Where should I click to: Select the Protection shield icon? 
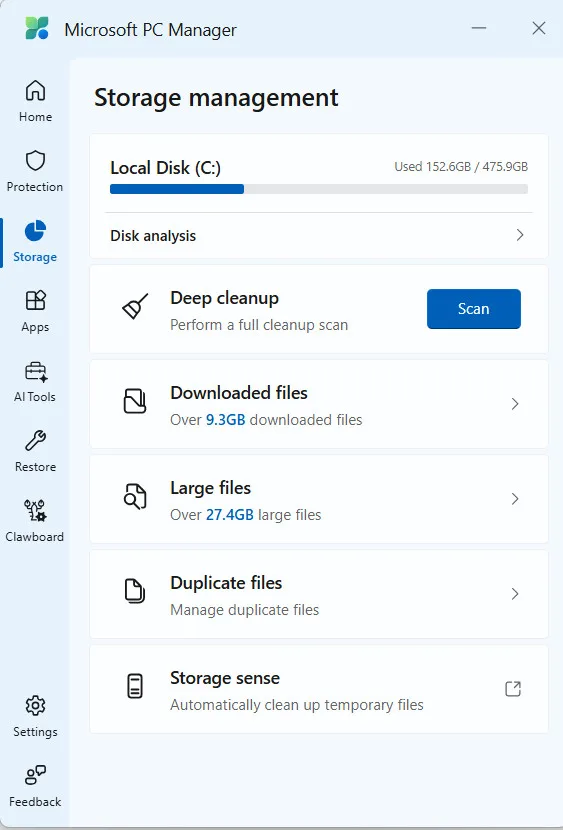tap(35, 160)
